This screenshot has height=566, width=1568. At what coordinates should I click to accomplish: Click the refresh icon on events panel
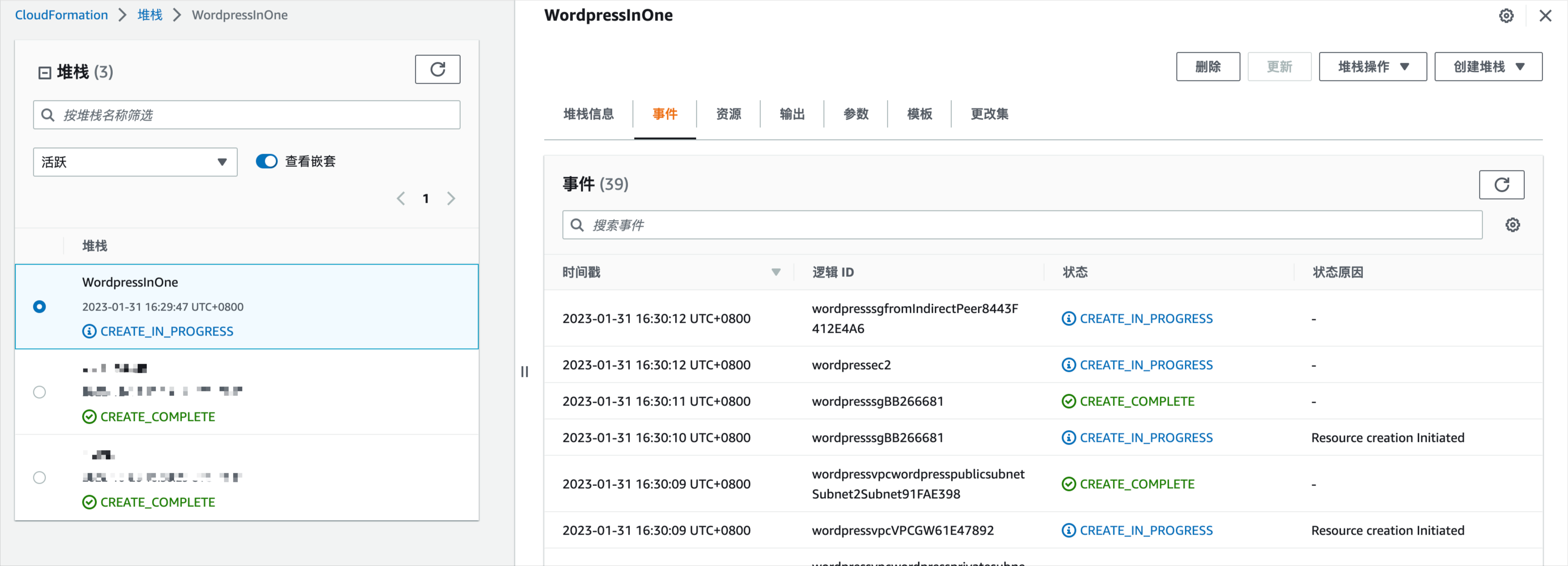[x=1502, y=184]
